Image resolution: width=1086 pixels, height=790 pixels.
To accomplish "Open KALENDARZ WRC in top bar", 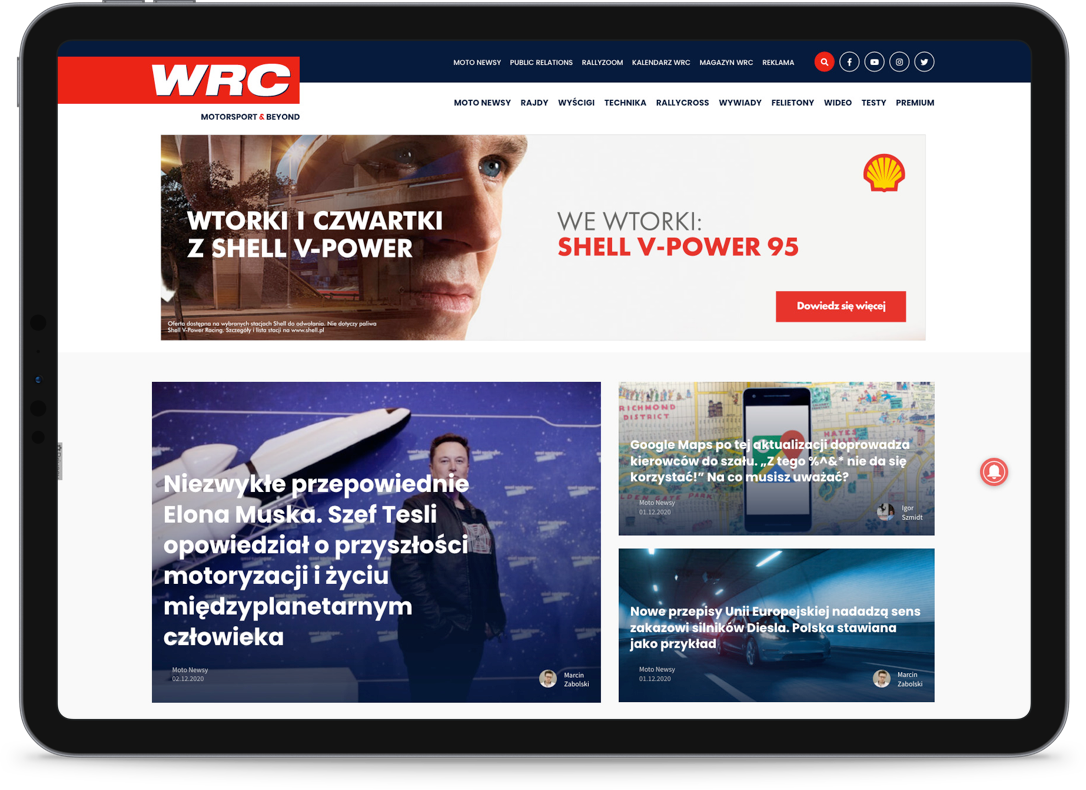I will tap(661, 62).
